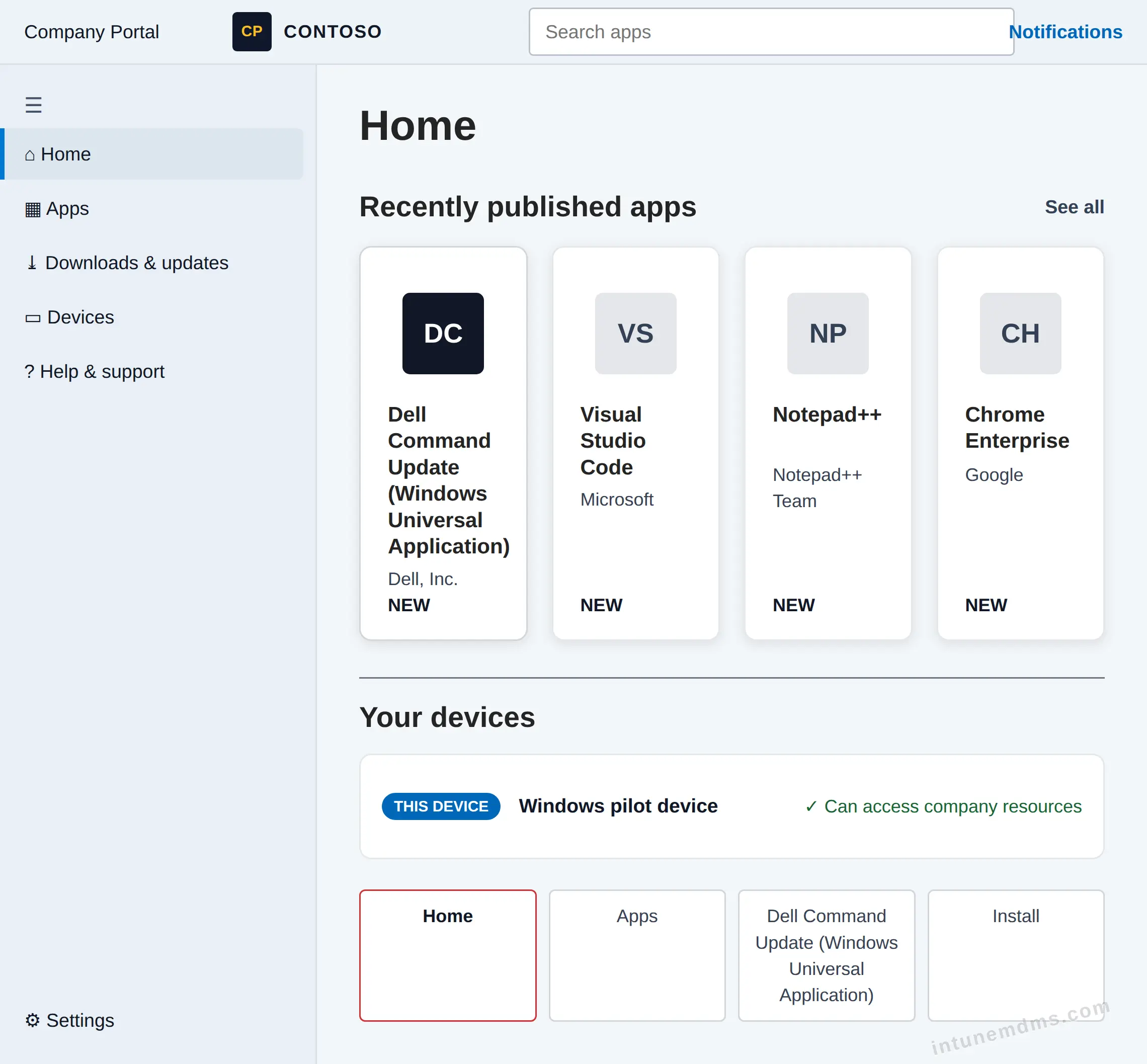This screenshot has width=1147, height=1064.
Task: Click the Google publisher text
Action: click(x=994, y=475)
